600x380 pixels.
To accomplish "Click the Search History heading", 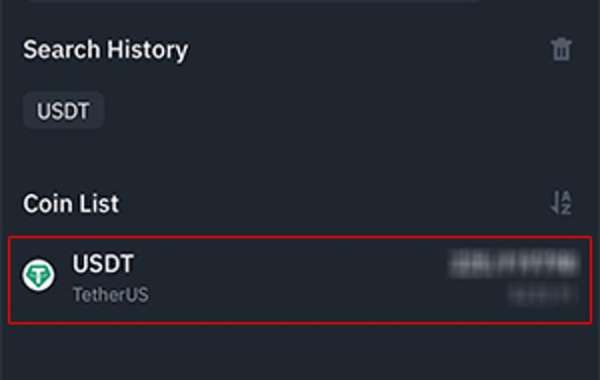I will click(x=106, y=50).
